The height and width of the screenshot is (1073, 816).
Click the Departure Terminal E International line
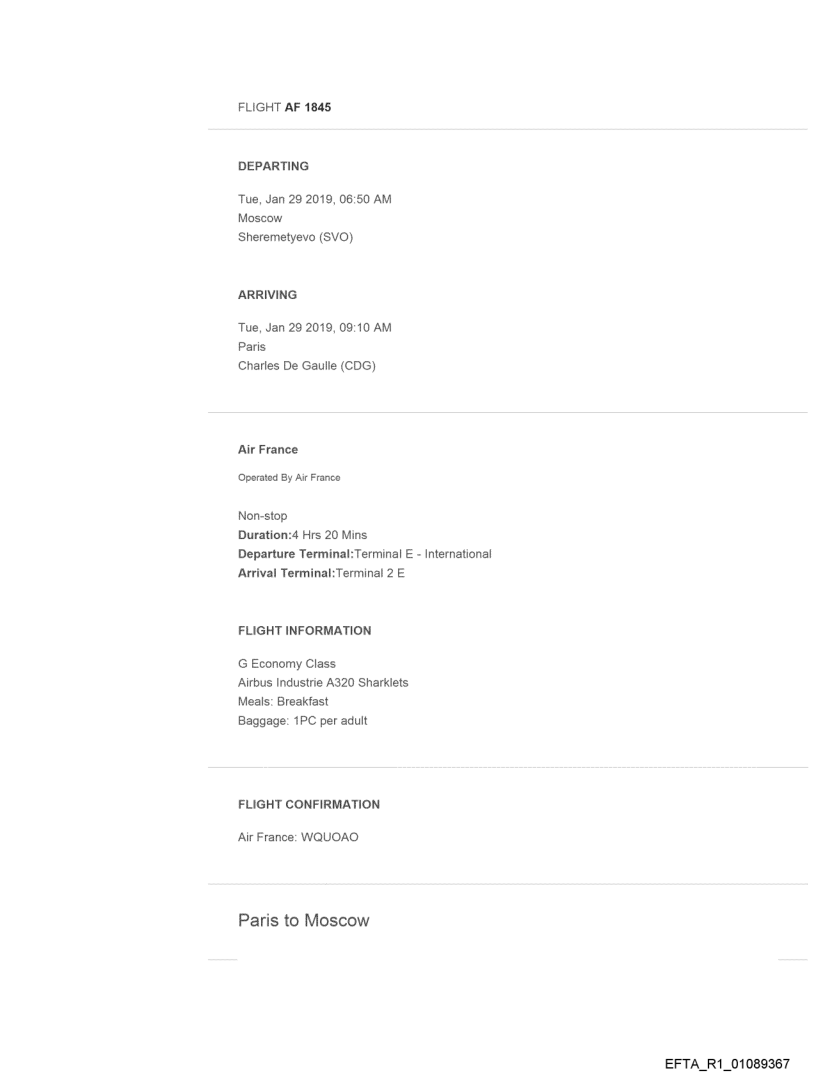[364, 553]
